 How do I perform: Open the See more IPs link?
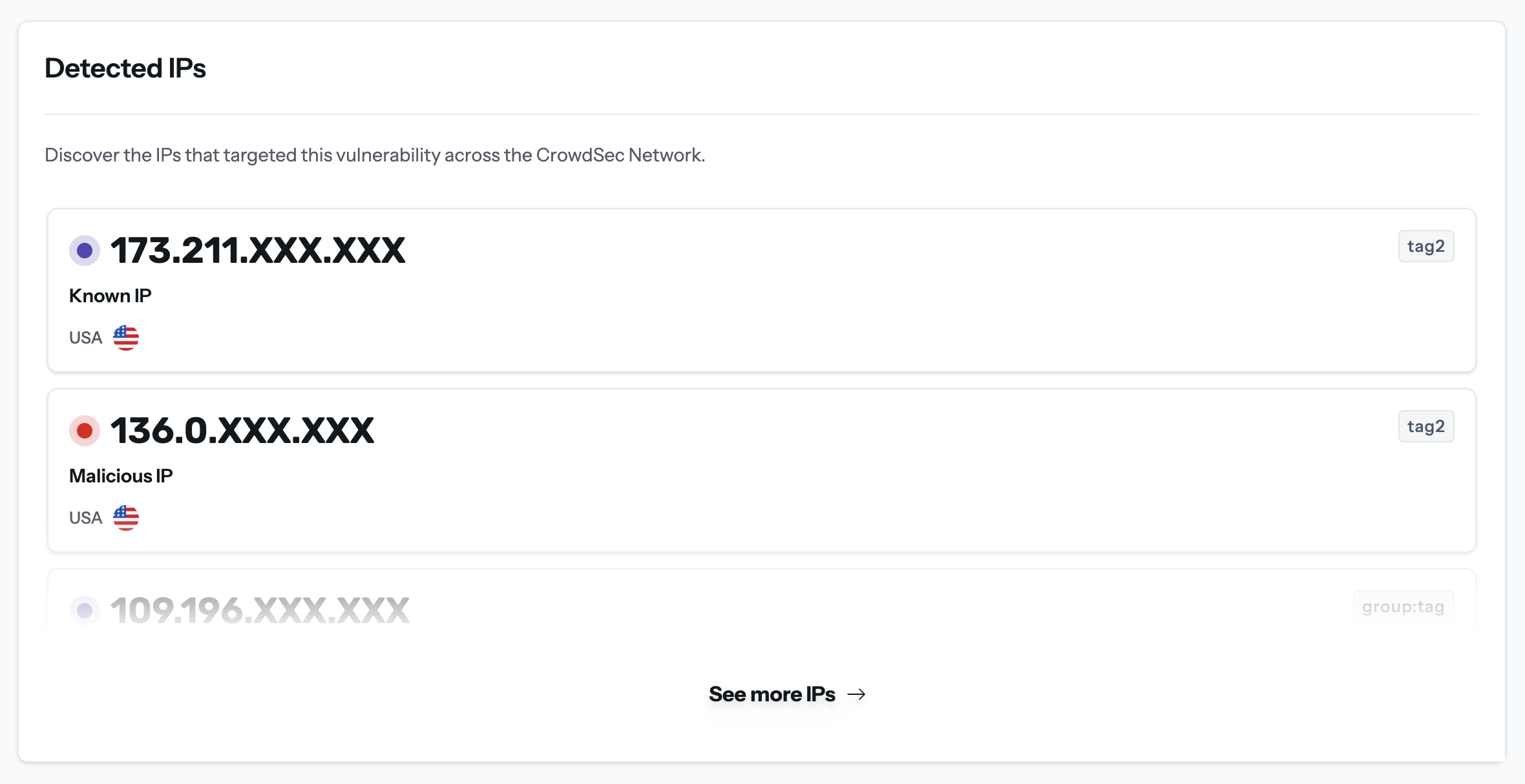point(772,694)
